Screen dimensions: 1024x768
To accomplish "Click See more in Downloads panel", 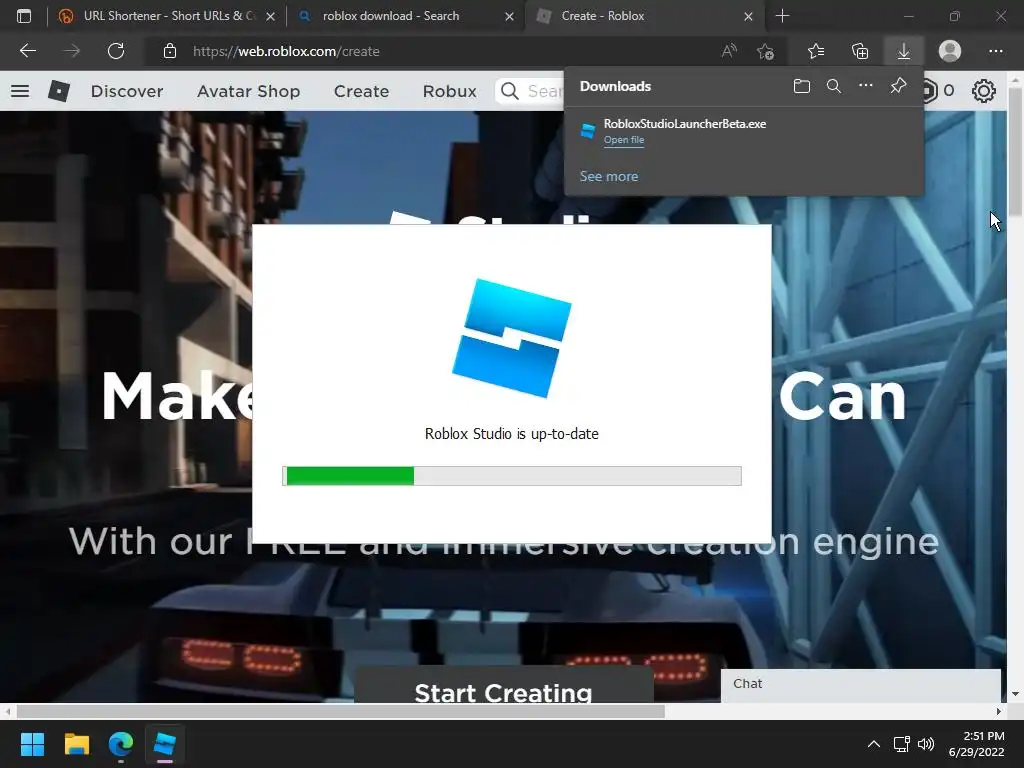I will coord(609,176).
